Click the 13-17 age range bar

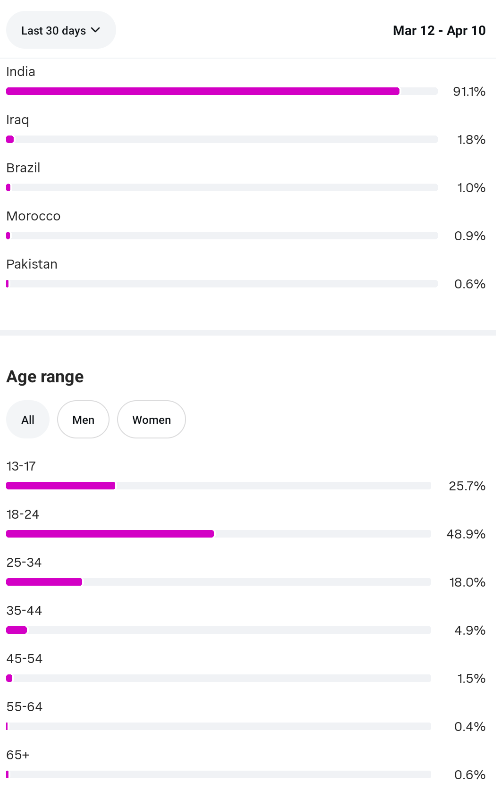(x=218, y=486)
